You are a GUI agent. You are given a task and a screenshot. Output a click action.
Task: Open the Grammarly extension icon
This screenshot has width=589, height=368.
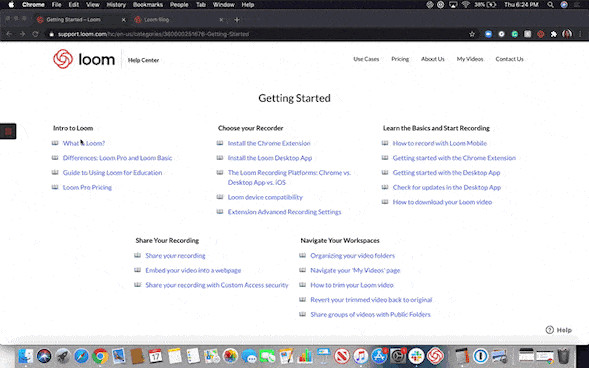coord(515,34)
